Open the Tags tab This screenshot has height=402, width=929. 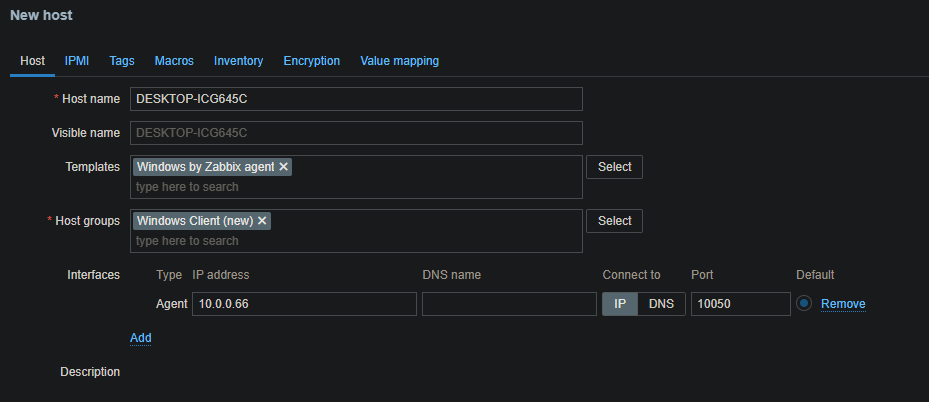click(122, 61)
